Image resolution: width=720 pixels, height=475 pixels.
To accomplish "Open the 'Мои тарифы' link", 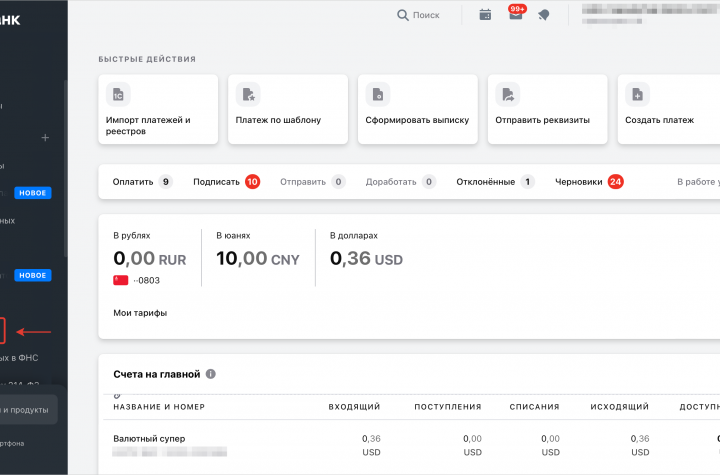I will pos(140,313).
